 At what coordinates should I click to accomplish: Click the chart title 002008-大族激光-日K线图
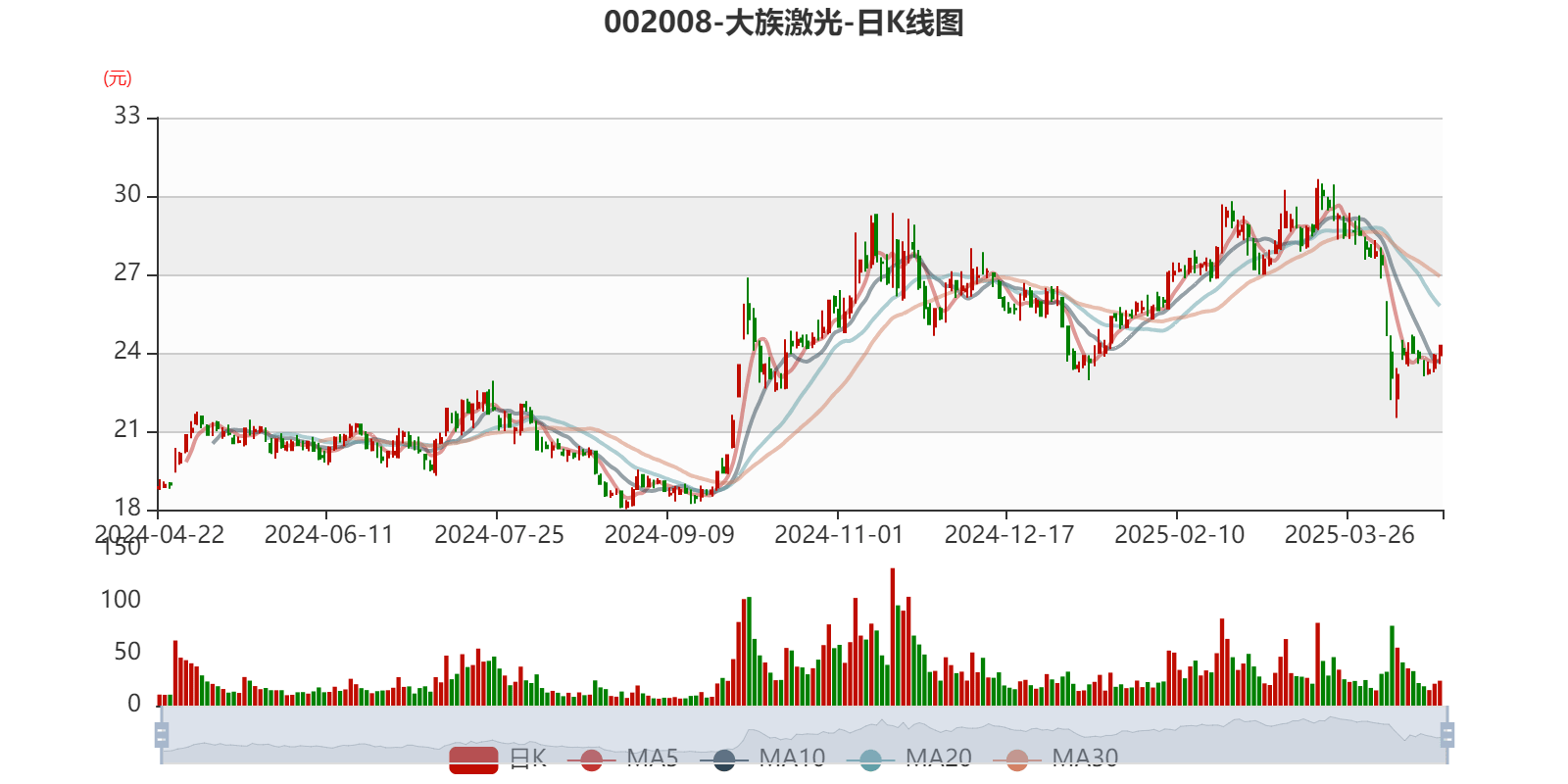783,23
